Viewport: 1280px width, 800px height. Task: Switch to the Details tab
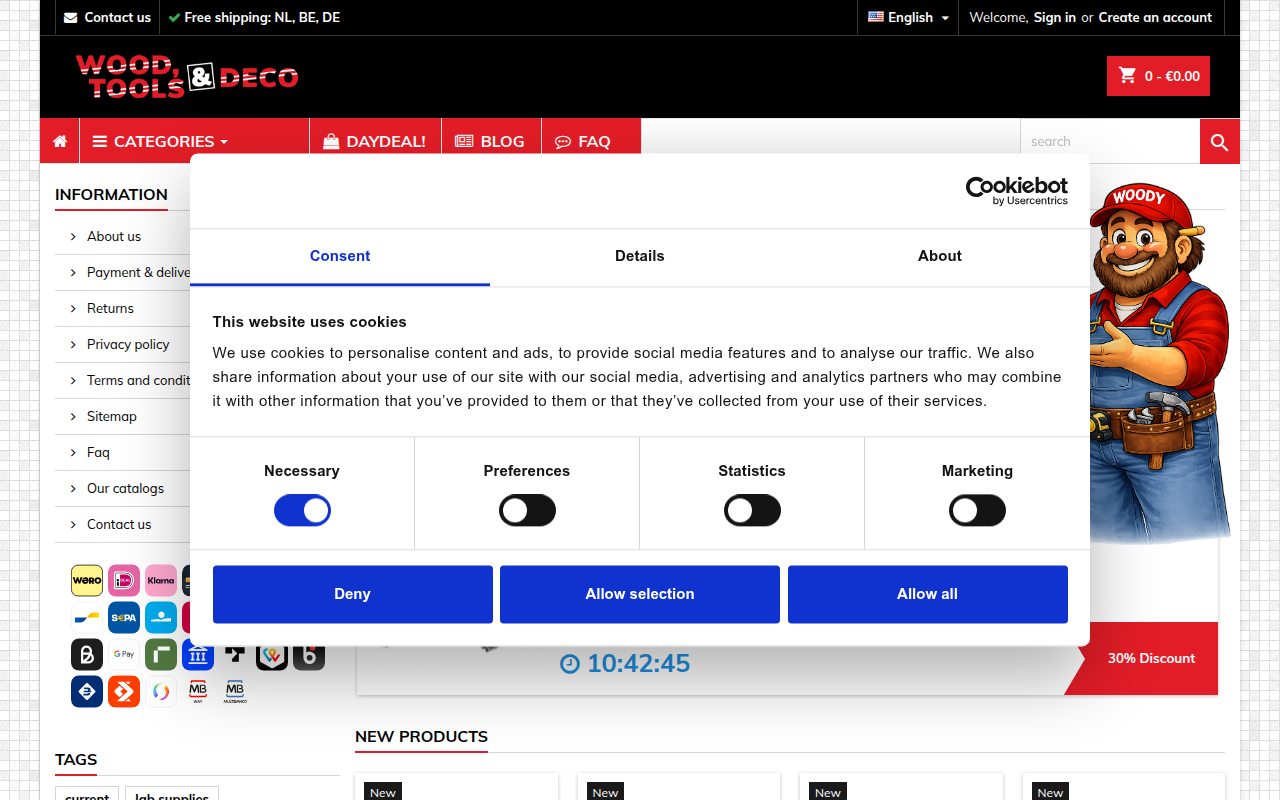pyautogui.click(x=640, y=257)
